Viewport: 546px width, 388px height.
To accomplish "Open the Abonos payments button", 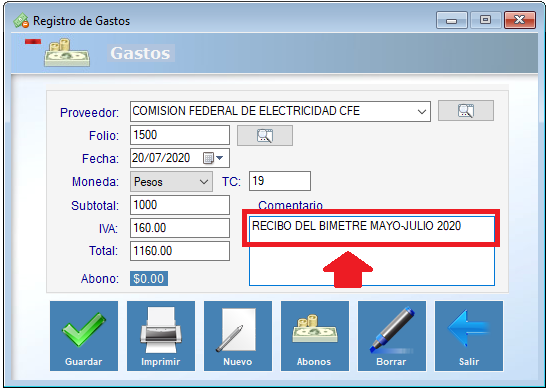I will [315, 336].
